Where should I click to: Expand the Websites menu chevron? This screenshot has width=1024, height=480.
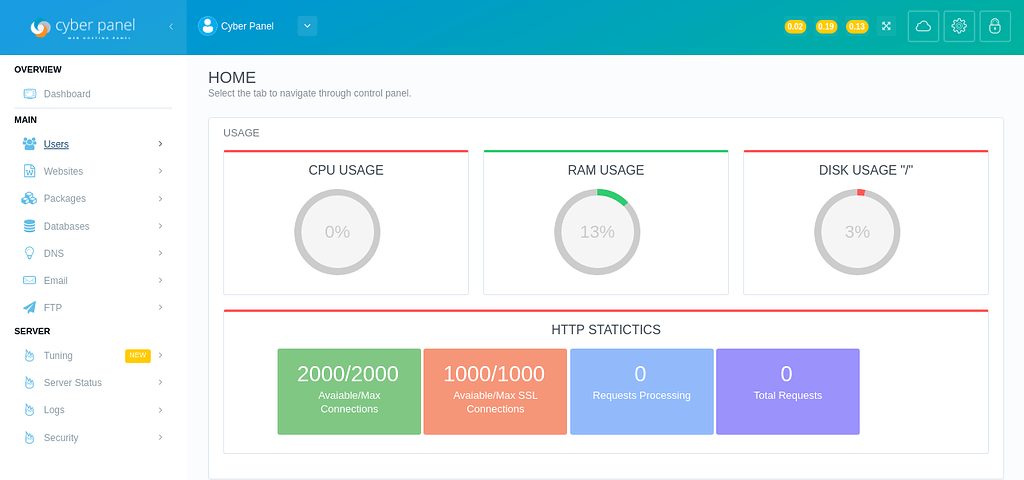(160, 171)
